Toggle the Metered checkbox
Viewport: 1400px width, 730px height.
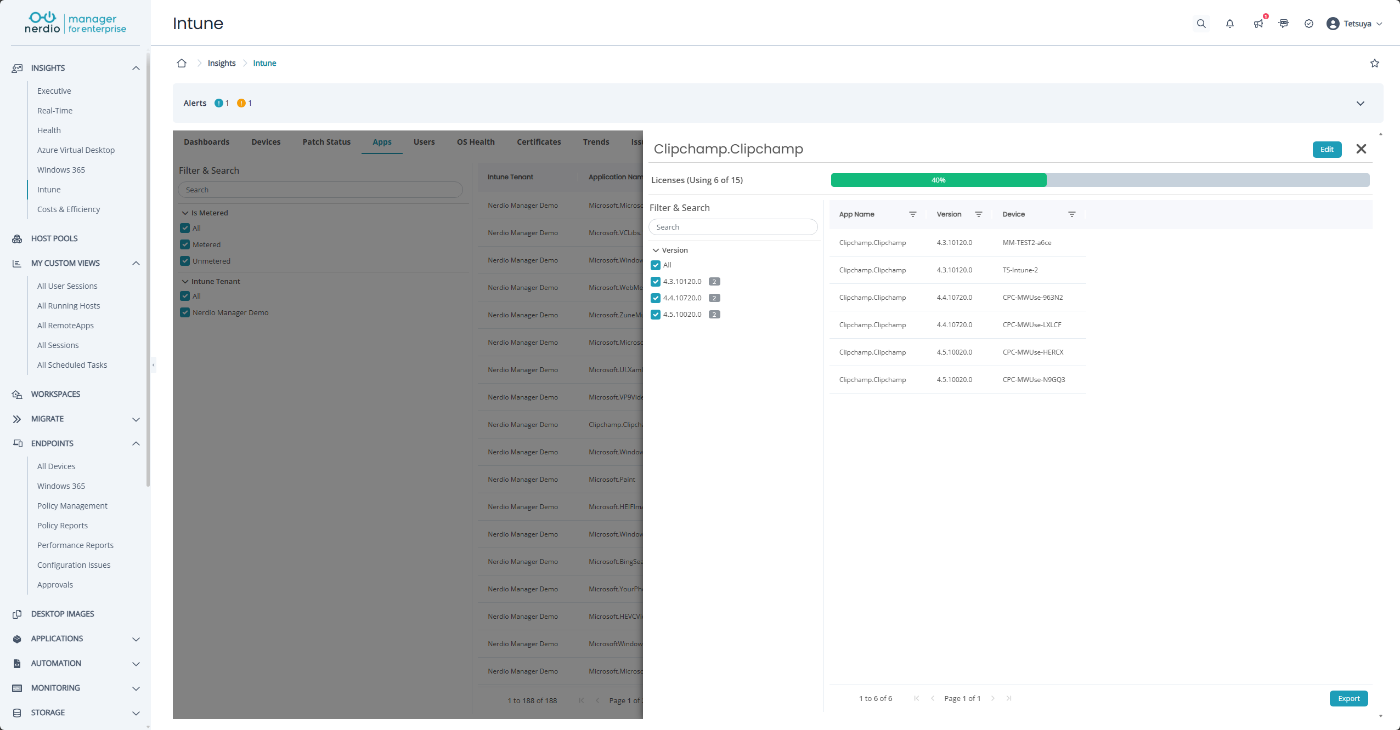pyautogui.click(x=185, y=244)
